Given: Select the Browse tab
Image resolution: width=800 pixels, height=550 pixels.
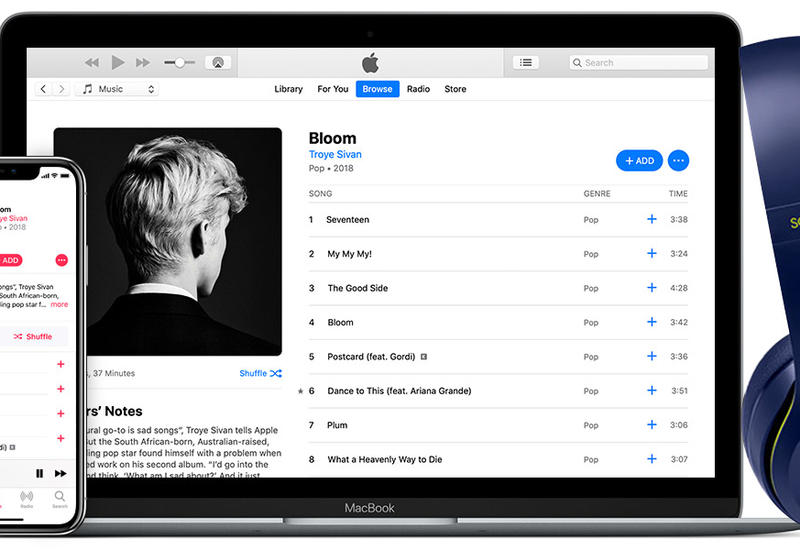Looking at the screenshot, I should tap(378, 89).
